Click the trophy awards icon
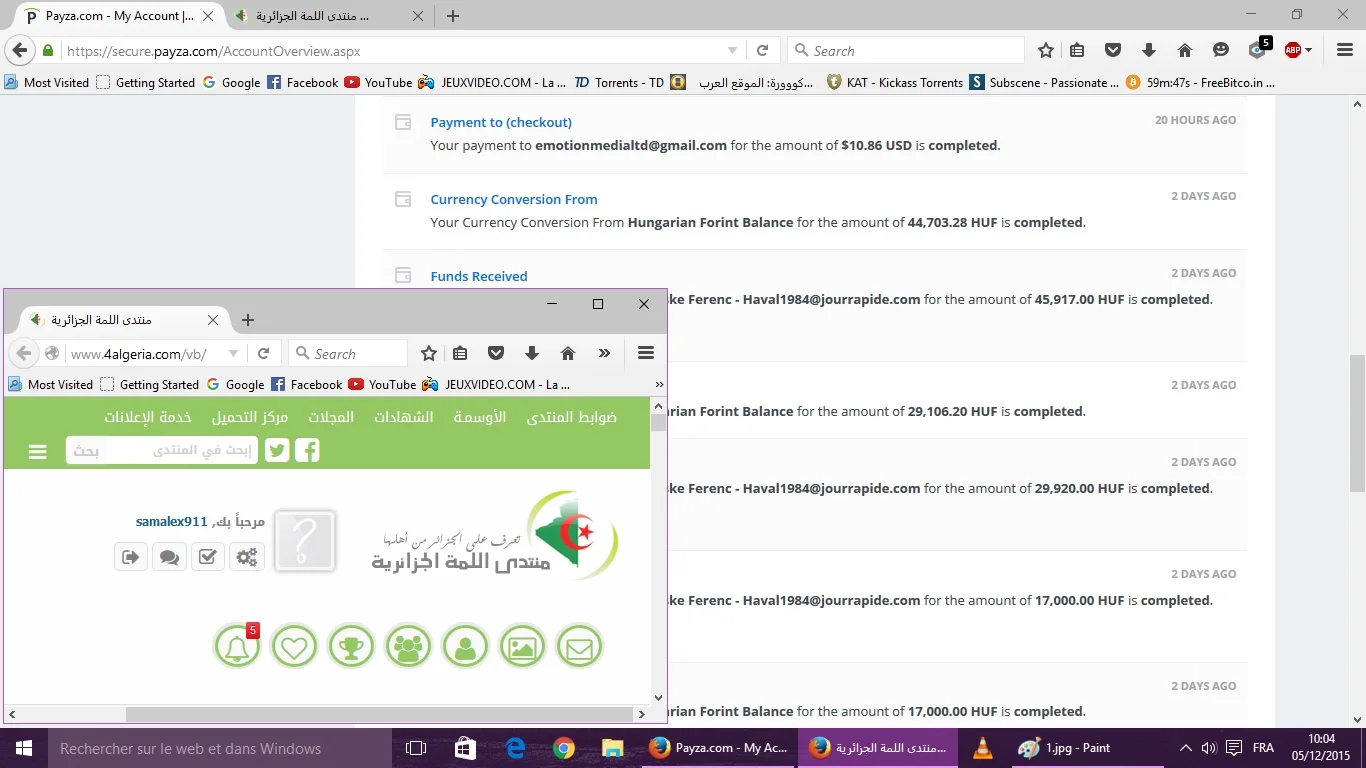1366x768 pixels. click(351, 647)
